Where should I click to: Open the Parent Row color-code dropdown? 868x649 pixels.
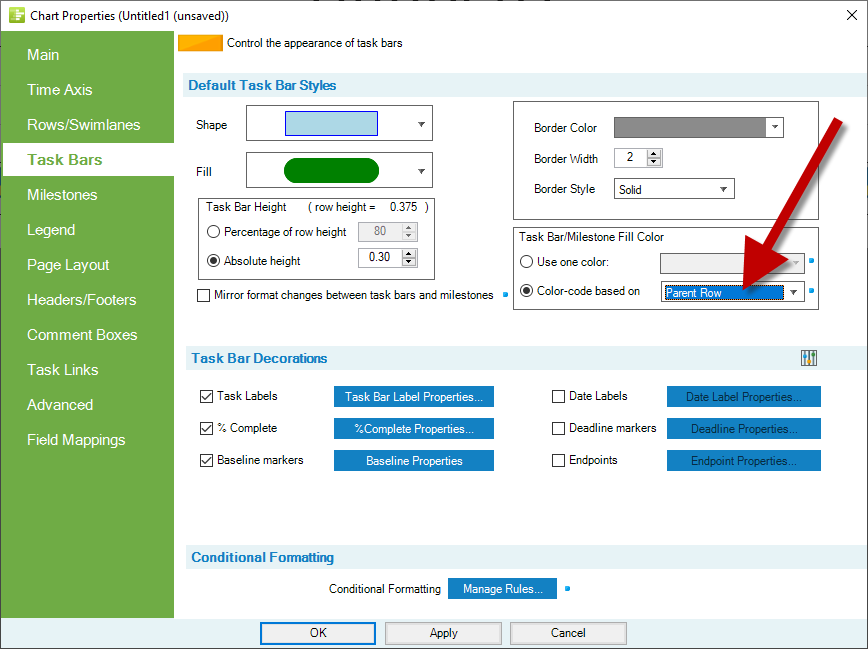(x=794, y=292)
